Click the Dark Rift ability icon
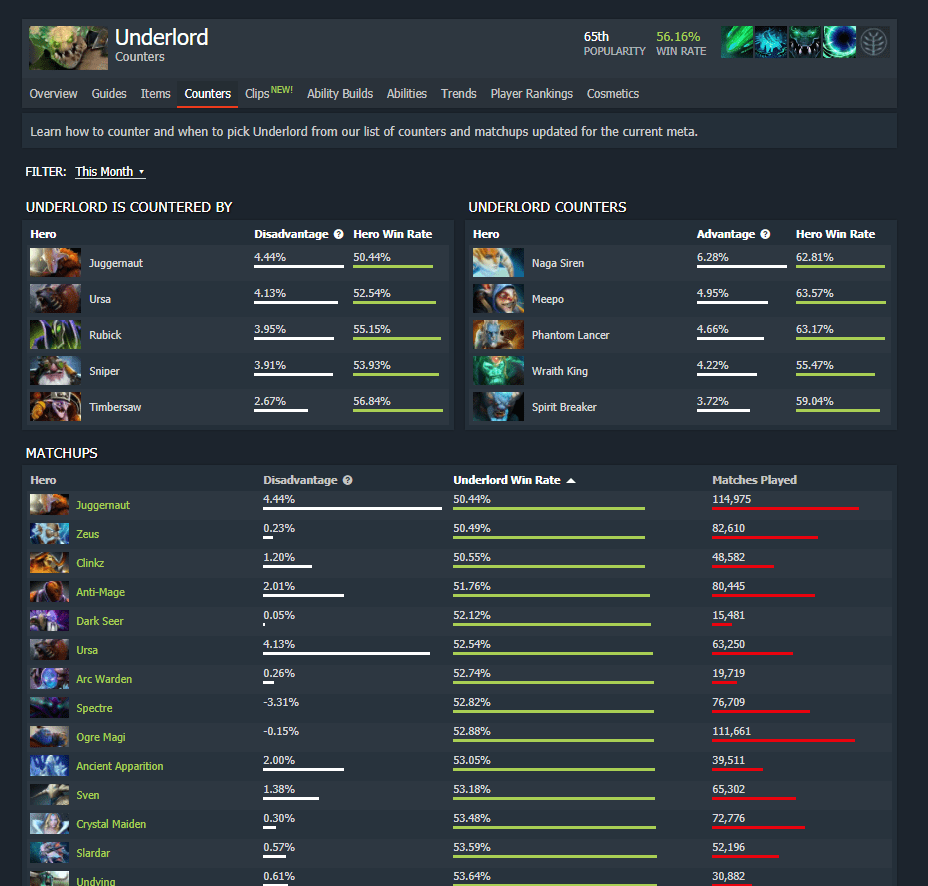Screen dimensions: 928x886 point(840,42)
